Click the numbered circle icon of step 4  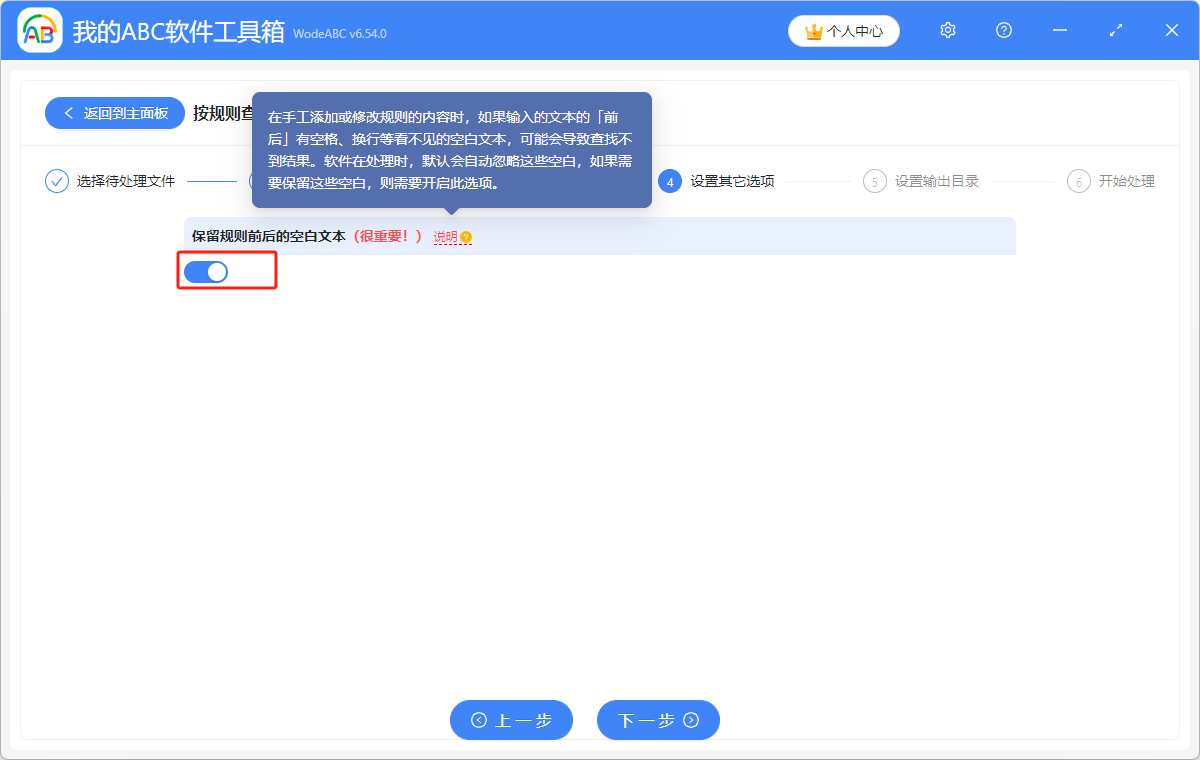pos(668,181)
